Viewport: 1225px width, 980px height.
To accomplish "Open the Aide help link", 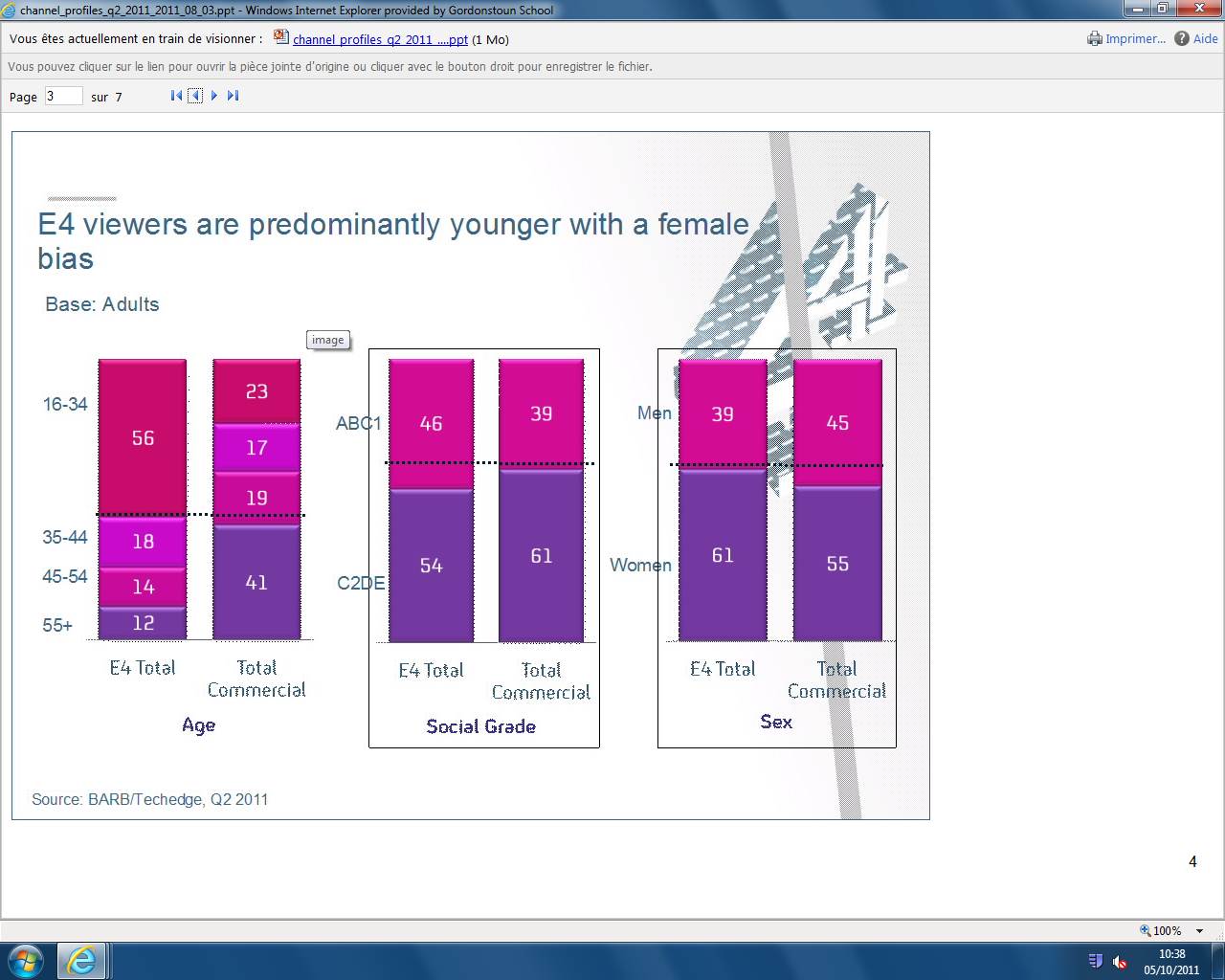I will click(1196, 39).
